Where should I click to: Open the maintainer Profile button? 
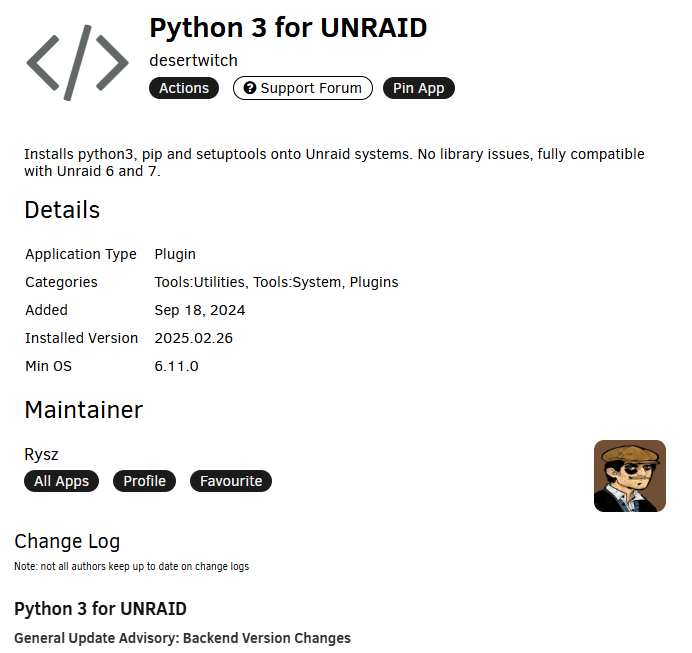[144, 481]
